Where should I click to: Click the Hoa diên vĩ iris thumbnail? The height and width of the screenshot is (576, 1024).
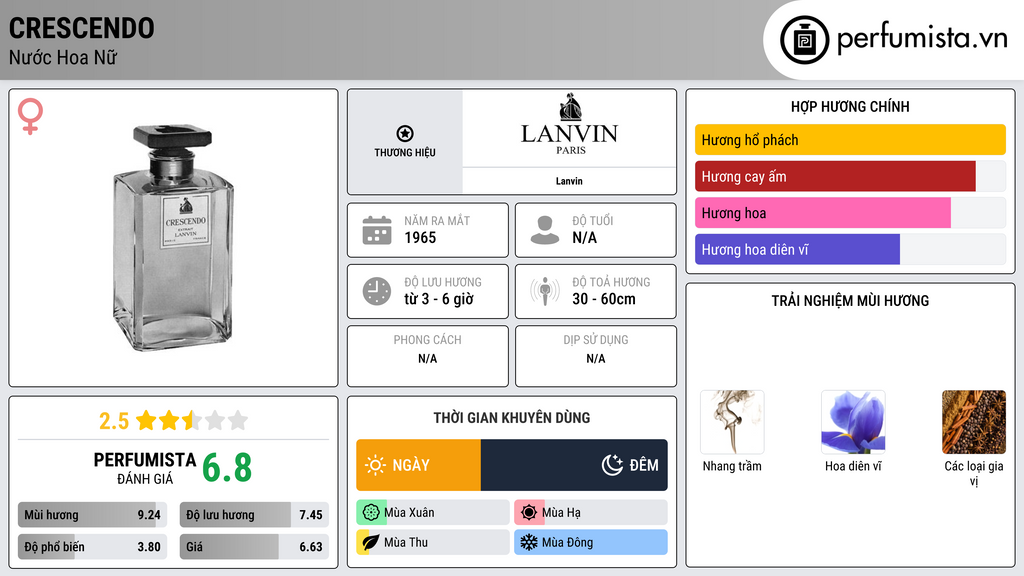[x=853, y=422]
